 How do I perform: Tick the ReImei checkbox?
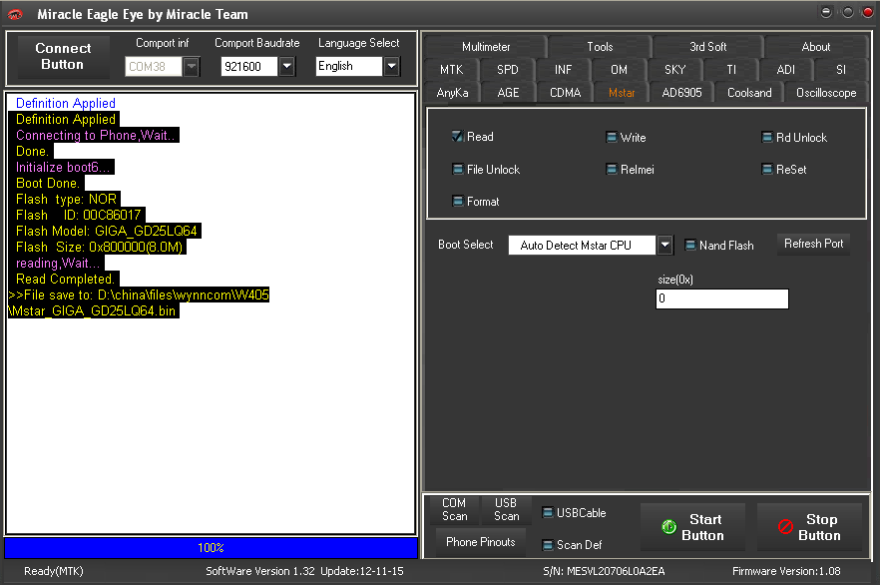[611, 170]
